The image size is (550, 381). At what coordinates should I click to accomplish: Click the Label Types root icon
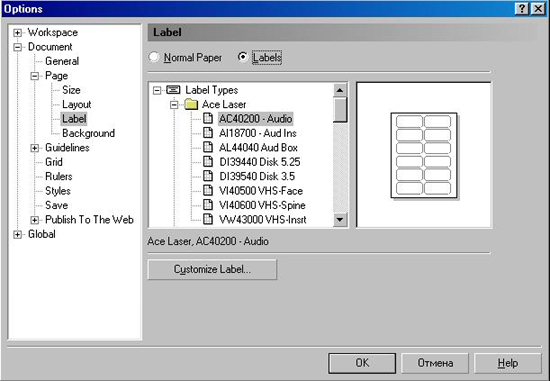(173, 90)
